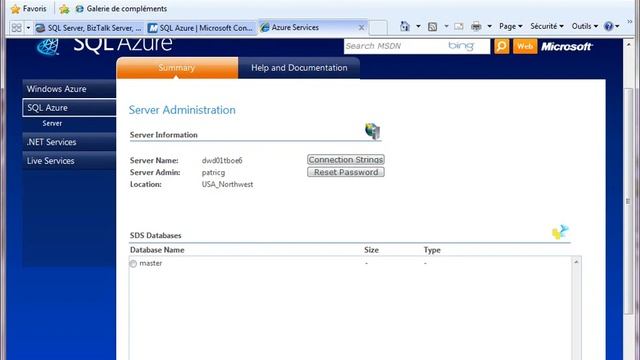Click the Reset Password button
This screenshot has height=360, width=640.
(346, 172)
